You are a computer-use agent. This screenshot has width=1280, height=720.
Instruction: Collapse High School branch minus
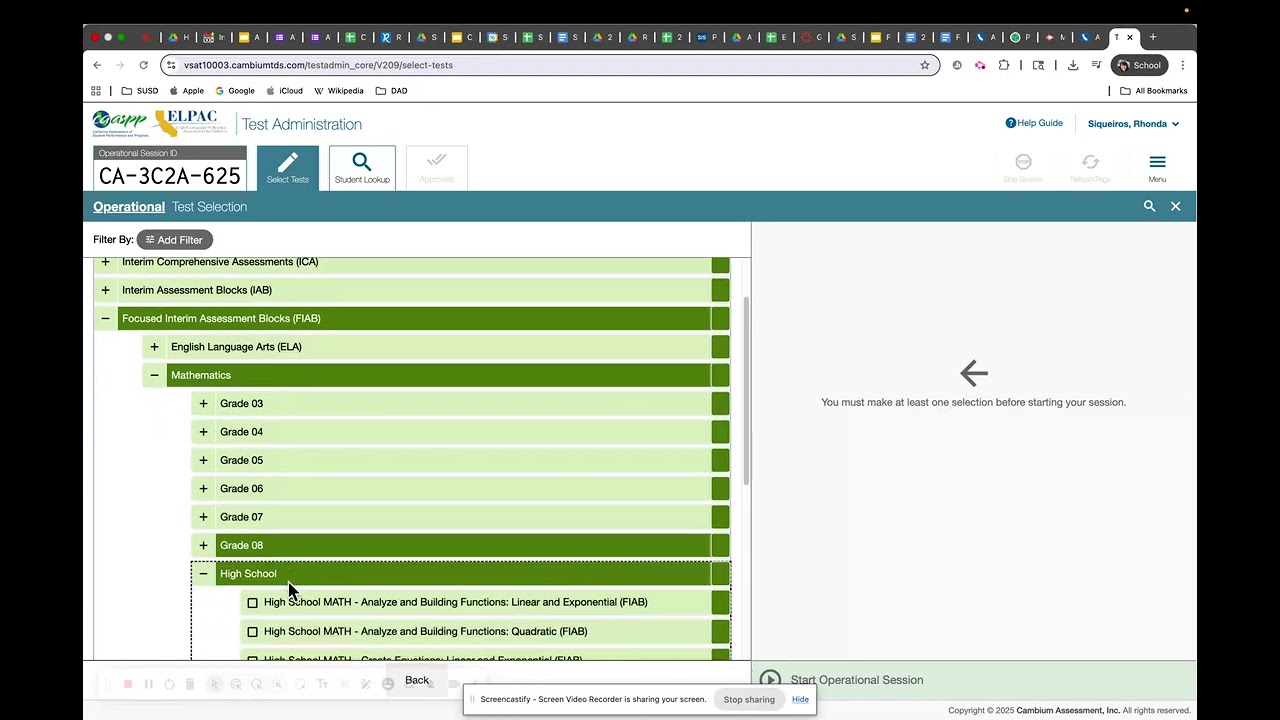tap(203, 574)
